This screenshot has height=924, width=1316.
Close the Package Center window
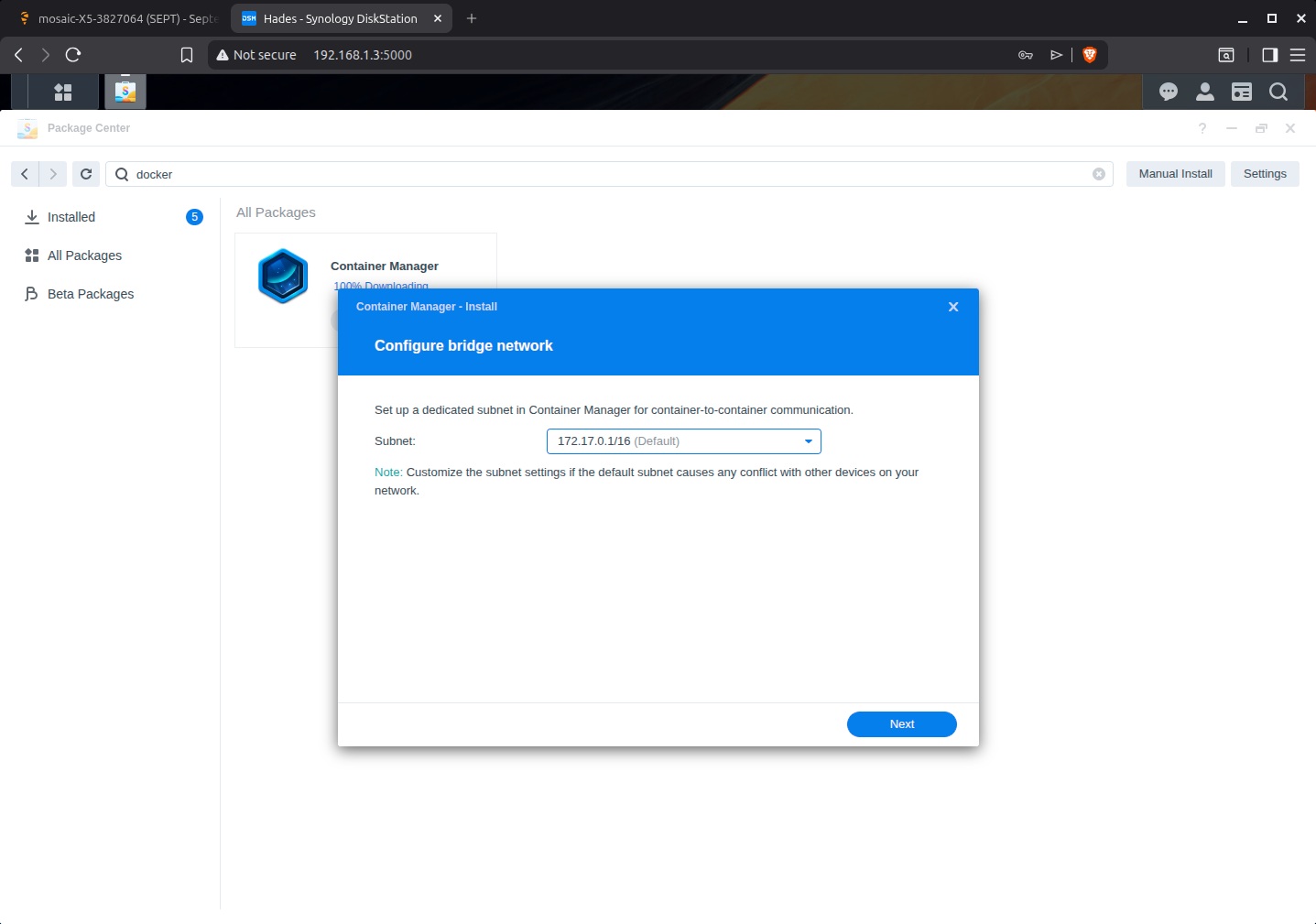(1290, 128)
